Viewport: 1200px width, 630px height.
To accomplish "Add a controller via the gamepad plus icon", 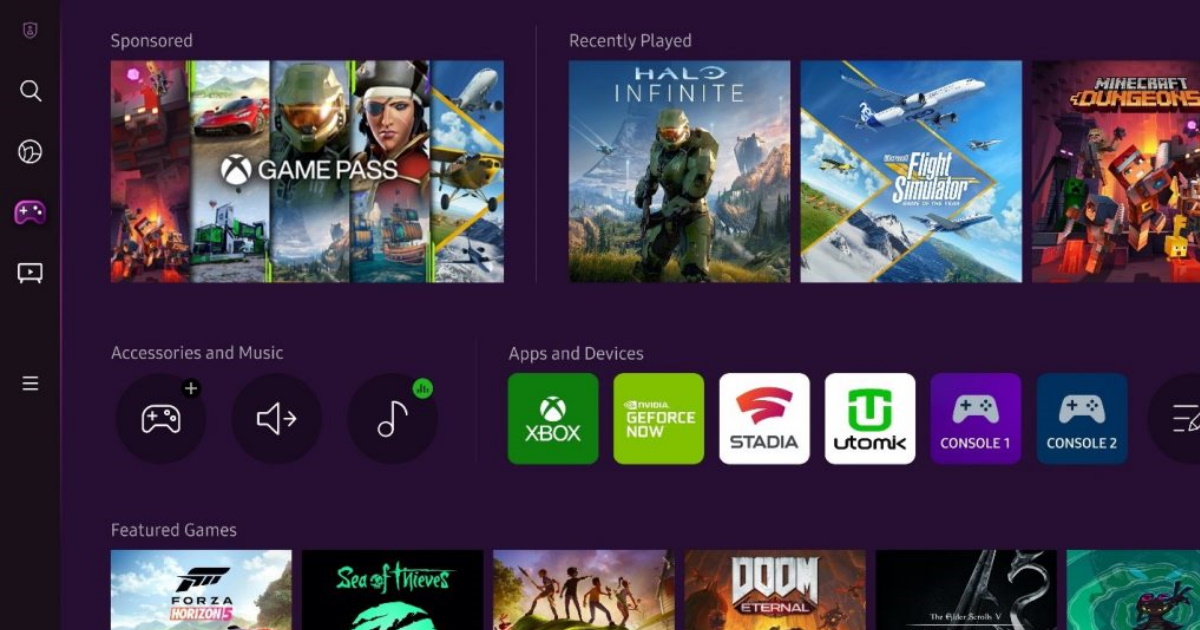I will click(161, 419).
